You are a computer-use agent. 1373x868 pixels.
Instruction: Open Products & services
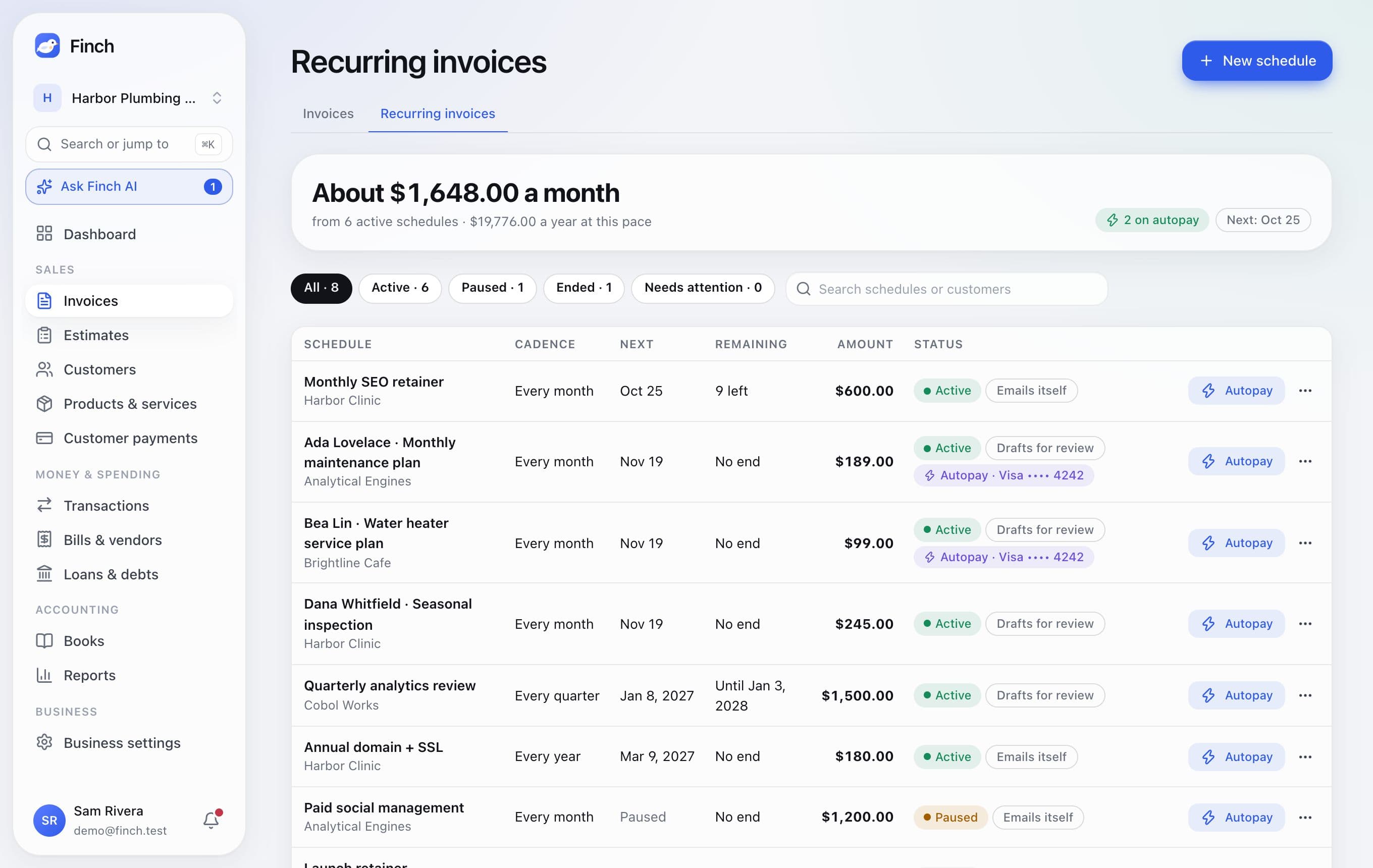click(129, 404)
